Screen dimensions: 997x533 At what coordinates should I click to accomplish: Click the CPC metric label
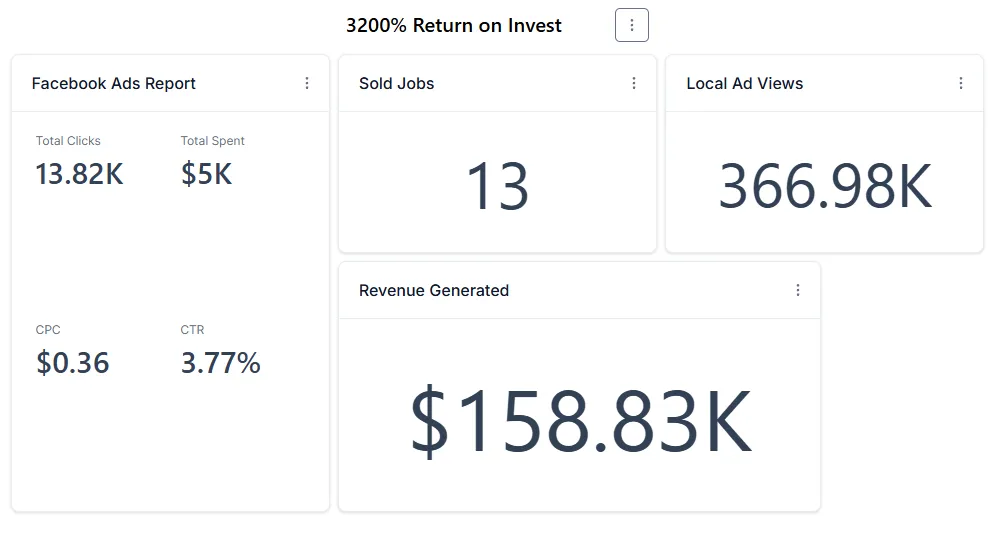point(49,330)
